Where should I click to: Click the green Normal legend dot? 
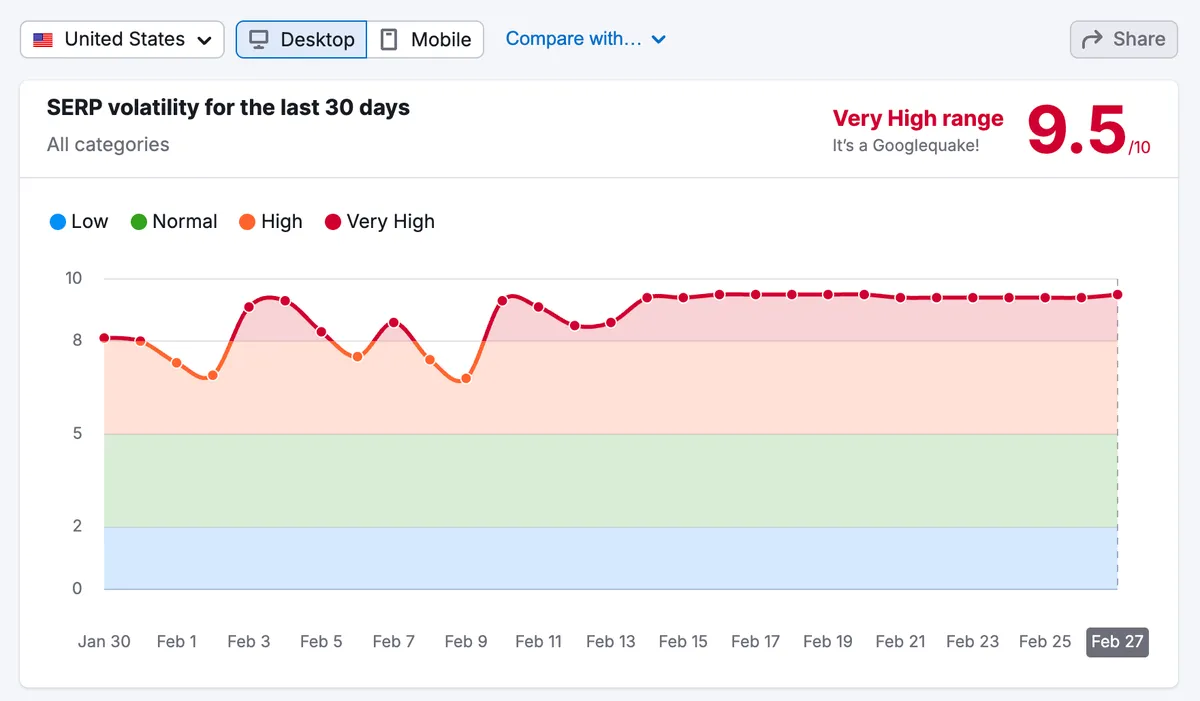[x=138, y=221]
